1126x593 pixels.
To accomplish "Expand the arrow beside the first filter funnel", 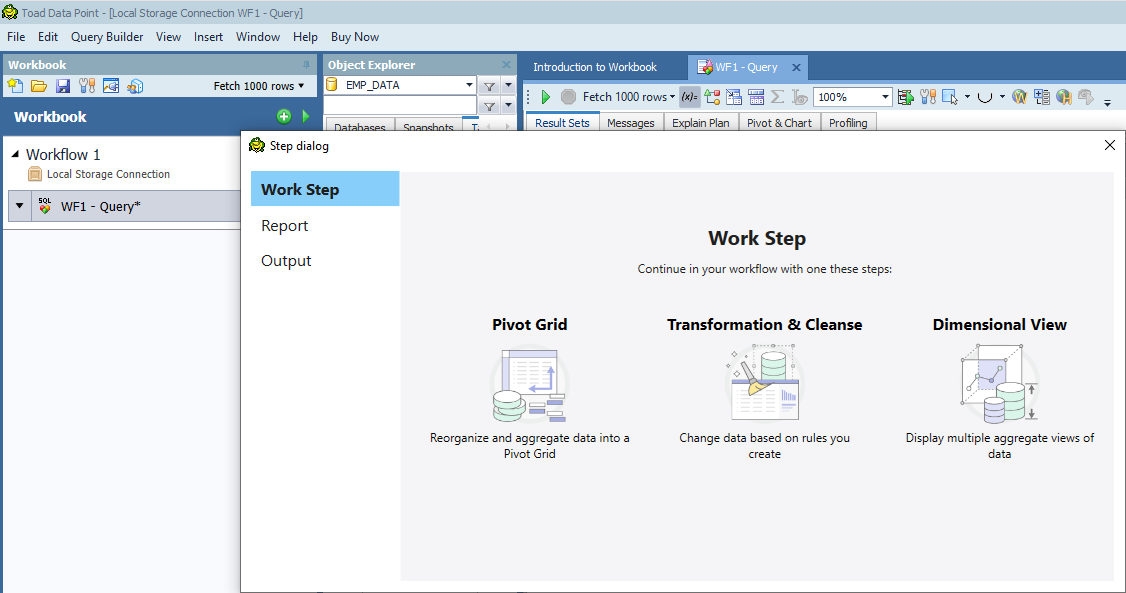I will coord(508,85).
